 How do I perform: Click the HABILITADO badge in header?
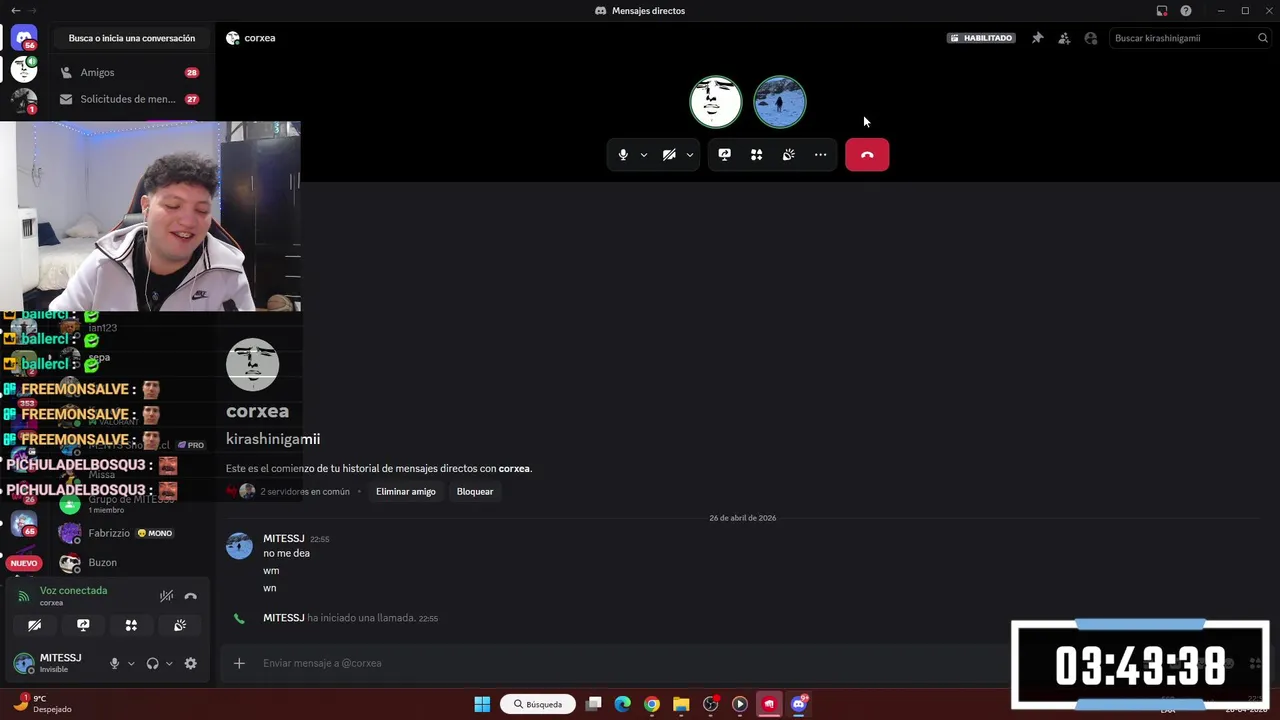tap(982, 38)
